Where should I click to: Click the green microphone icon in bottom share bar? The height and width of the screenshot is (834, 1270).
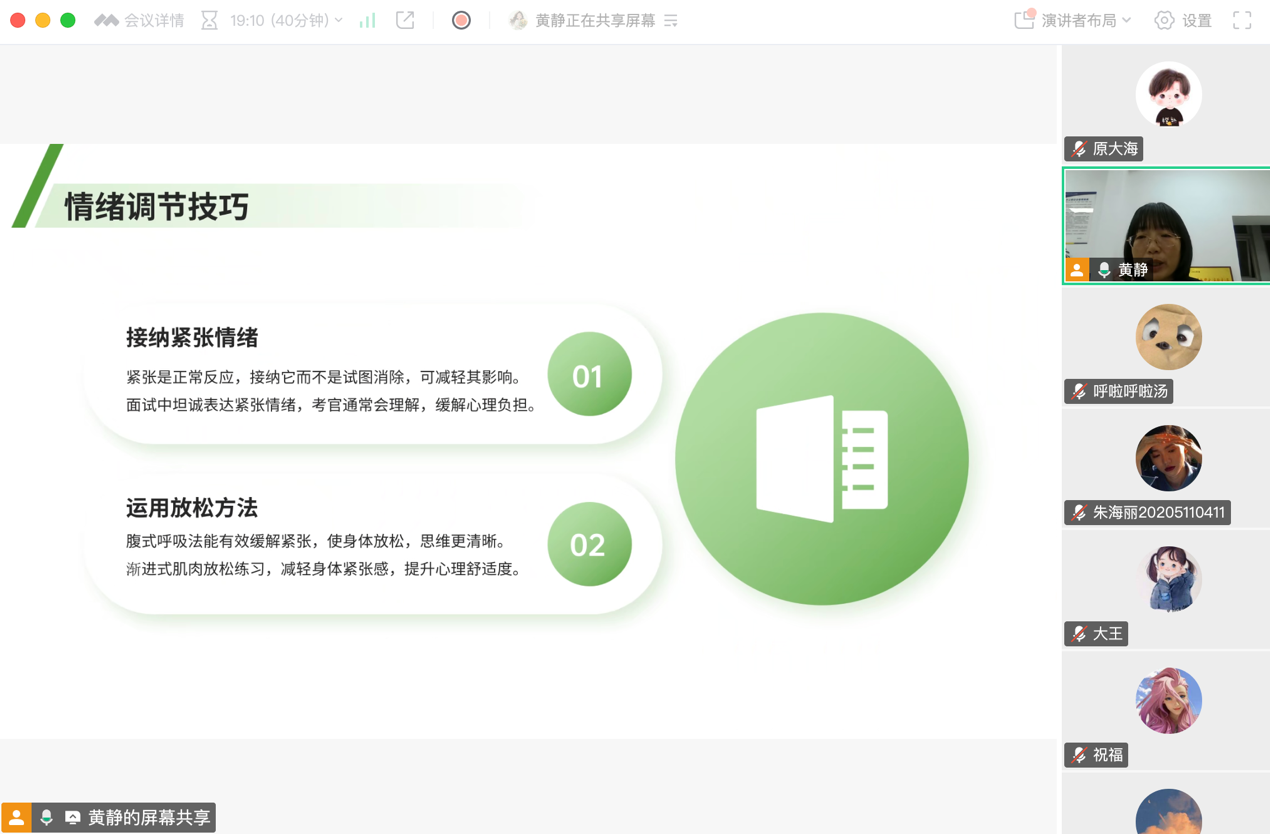tap(46, 818)
